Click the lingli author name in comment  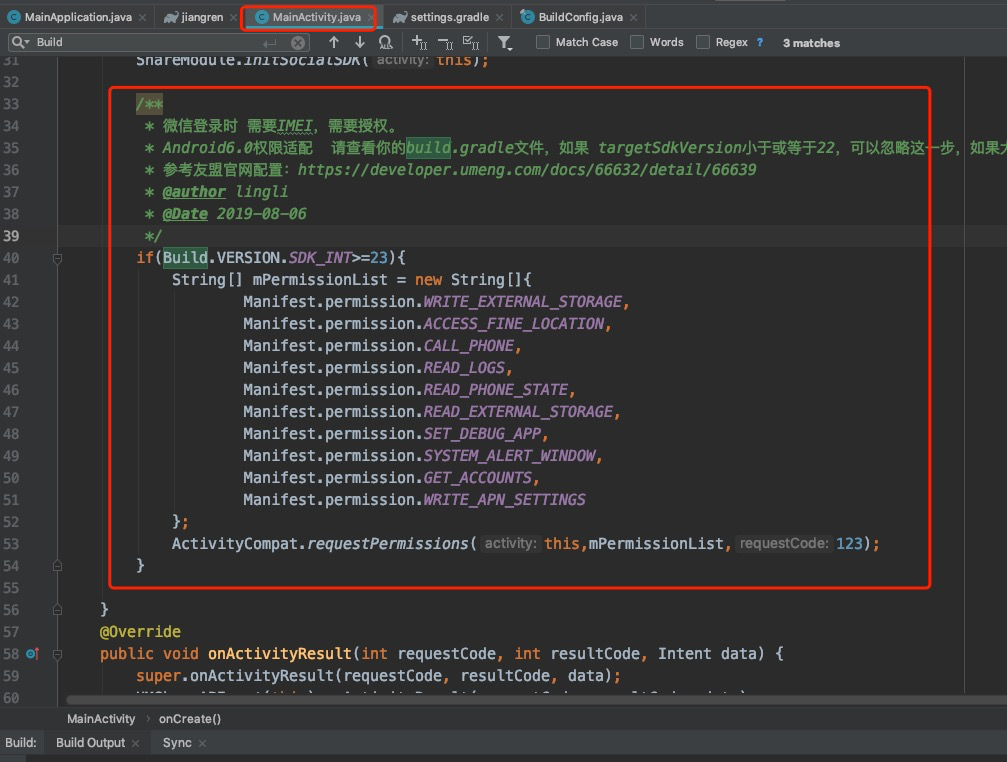[x=261, y=192]
